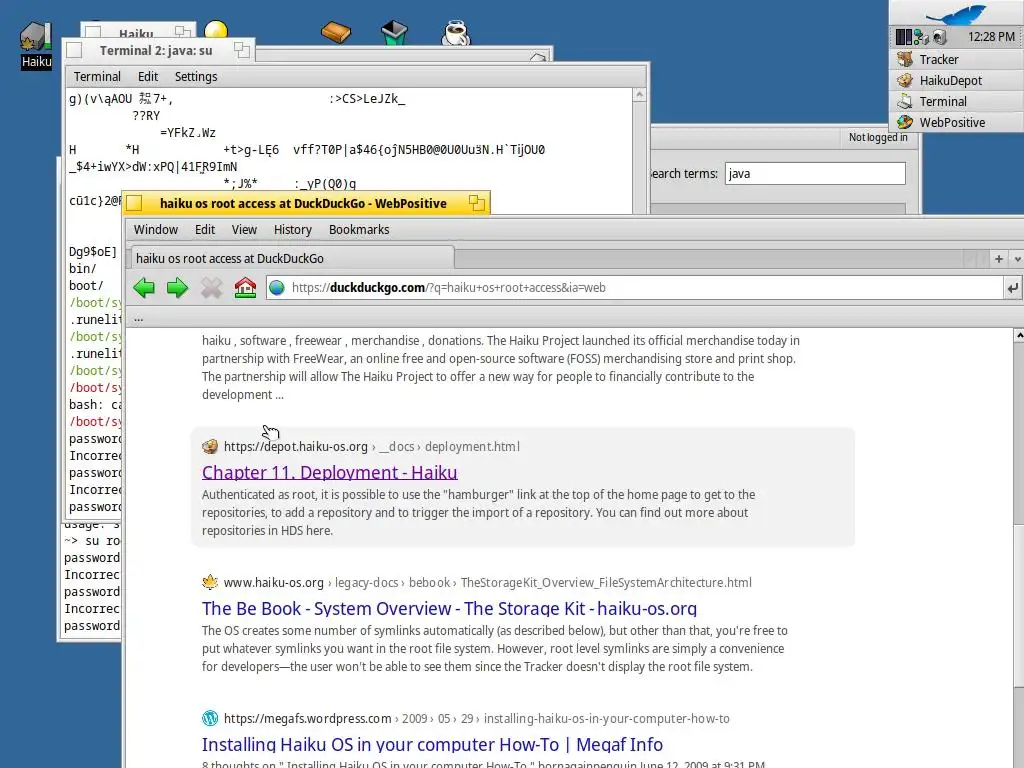Select the DuckDuckGo browser tab
Image resolution: width=1024 pixels, height=768 pixels.
292,258
